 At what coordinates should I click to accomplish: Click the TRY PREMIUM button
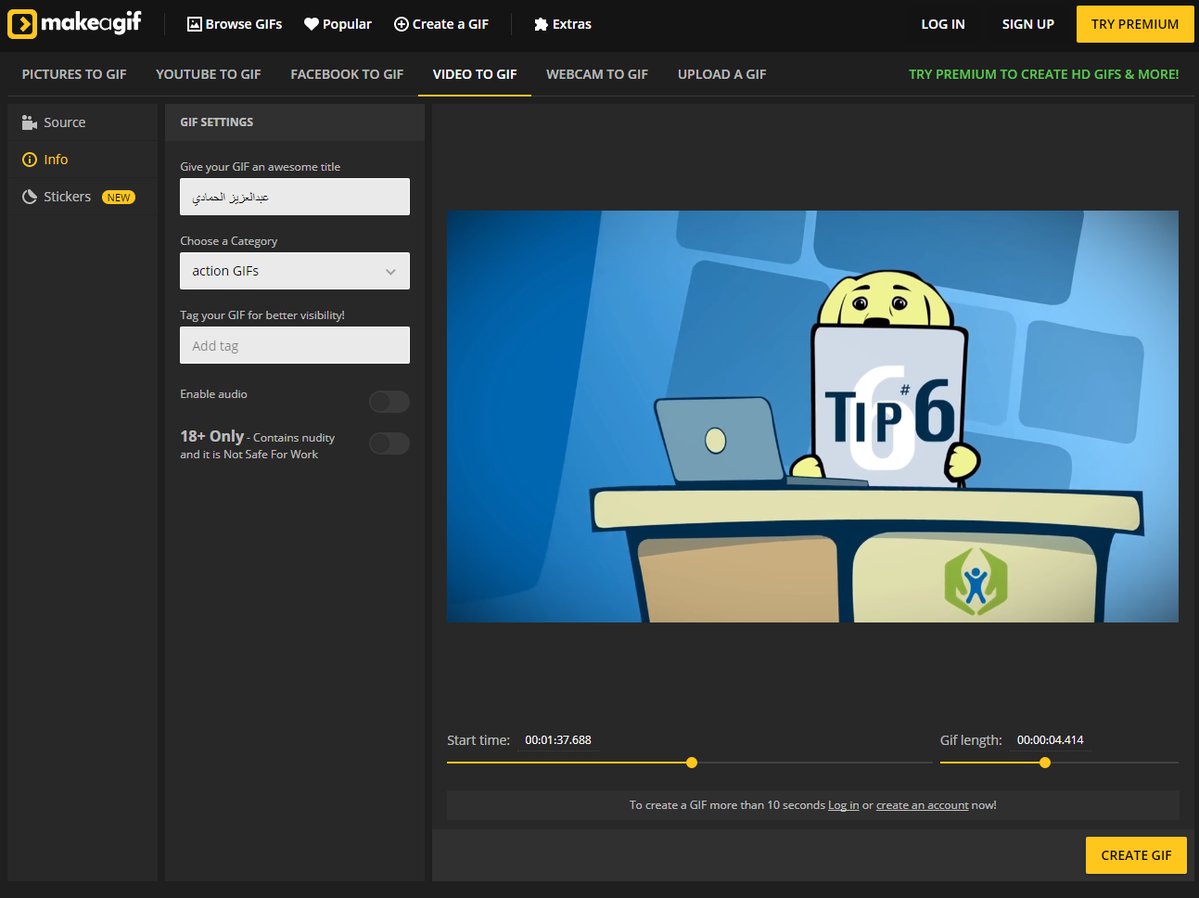pos(1134,24)
